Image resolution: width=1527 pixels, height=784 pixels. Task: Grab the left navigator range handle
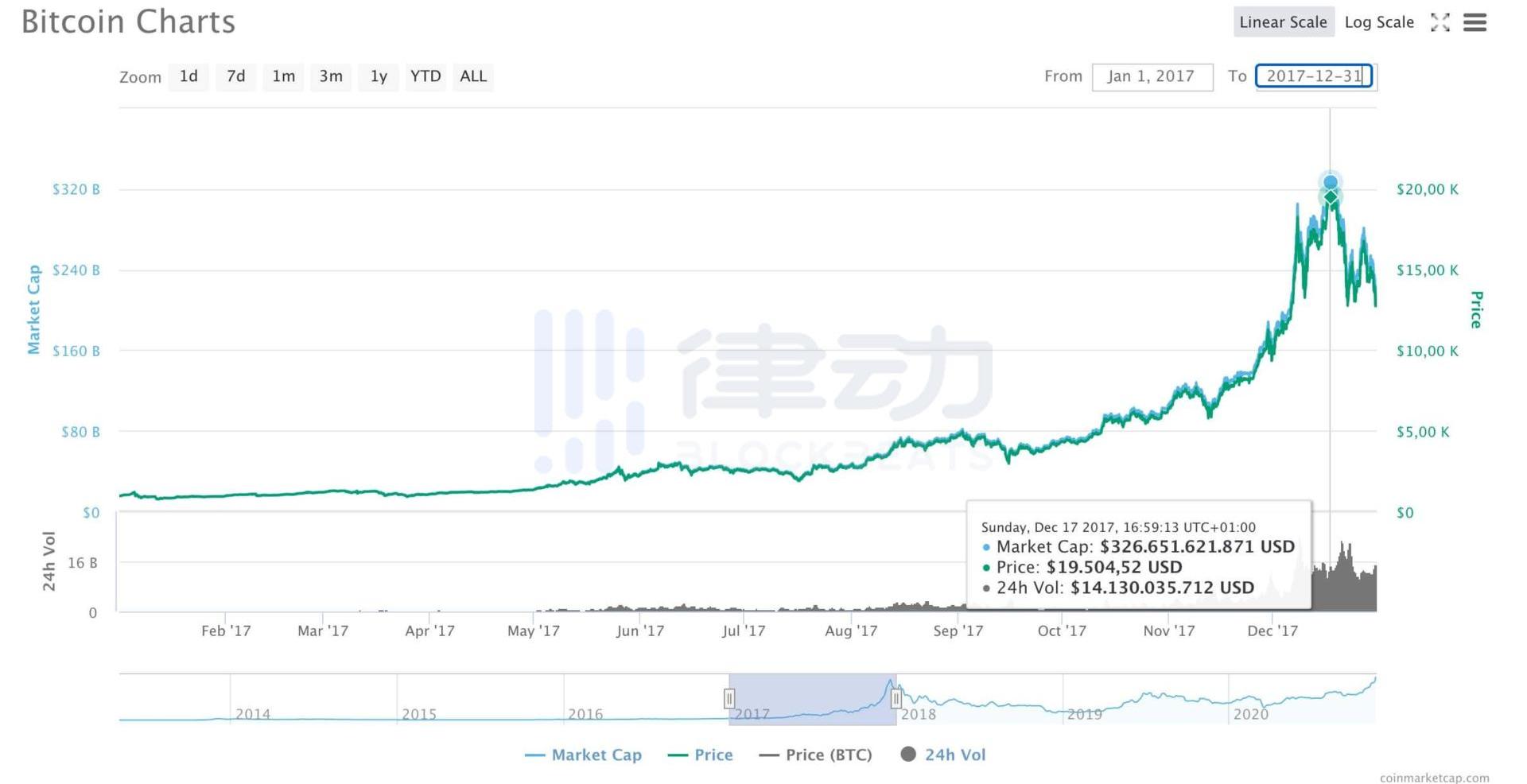[729, 698]
